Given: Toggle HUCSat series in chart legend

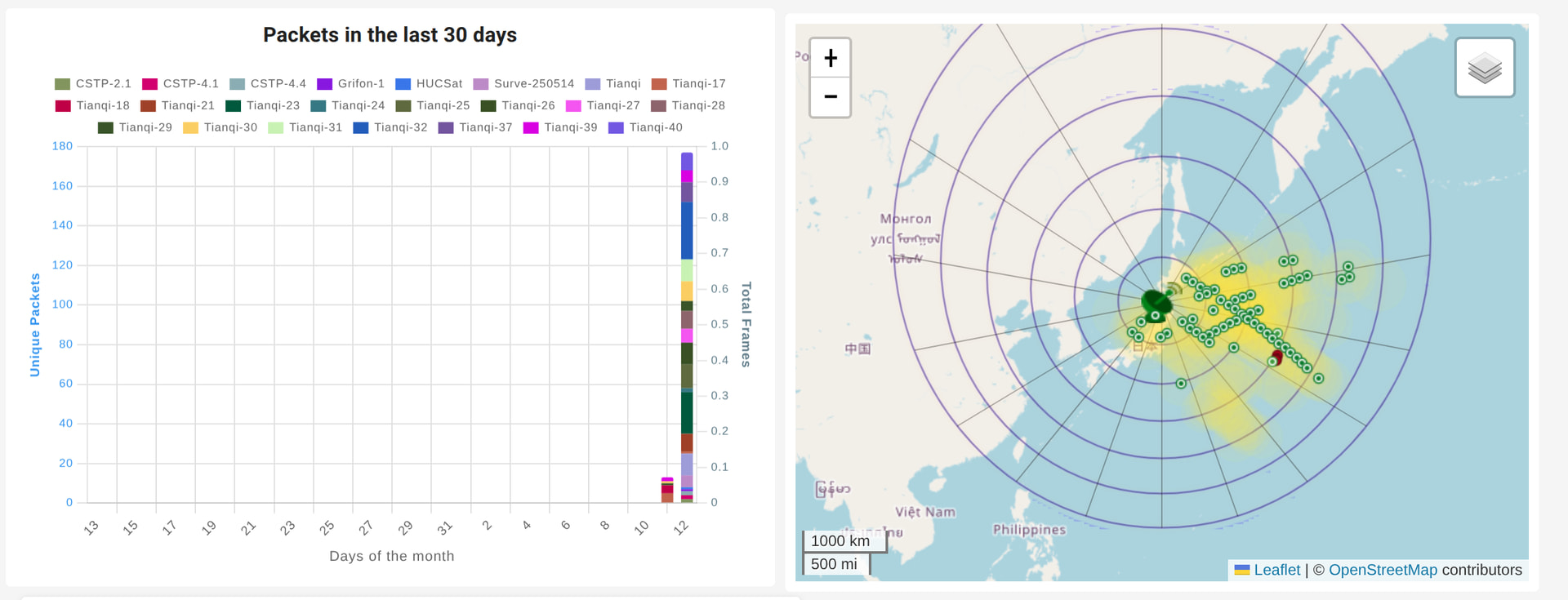Looking at the screenshot, I should pyautogui.click(x=429, y=84).
